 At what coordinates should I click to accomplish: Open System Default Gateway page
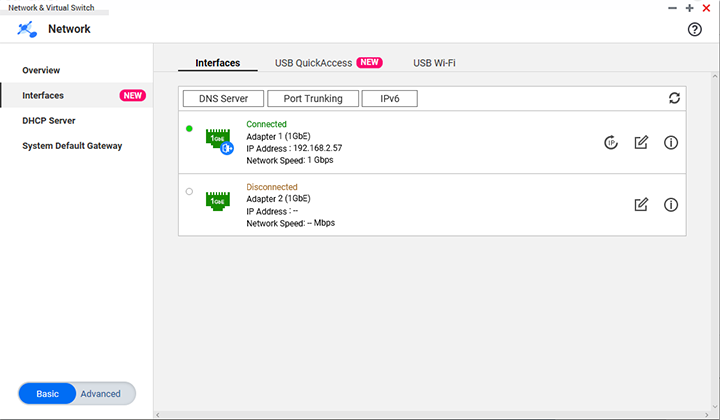[x=72, y=146]
